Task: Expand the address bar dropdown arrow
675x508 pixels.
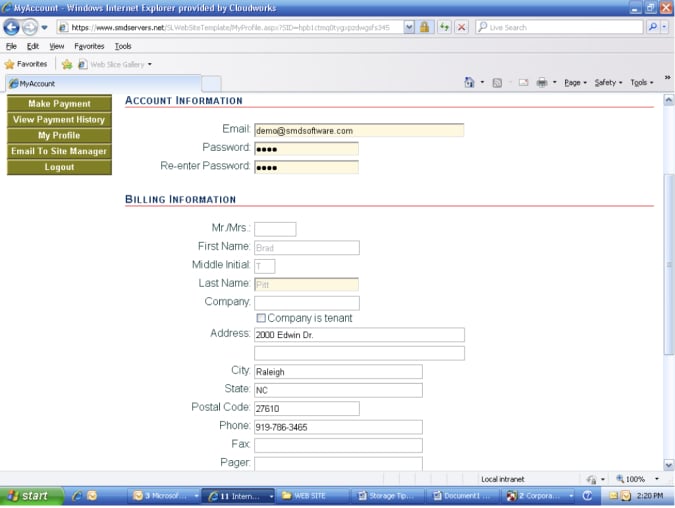Action: pos(409,27)
